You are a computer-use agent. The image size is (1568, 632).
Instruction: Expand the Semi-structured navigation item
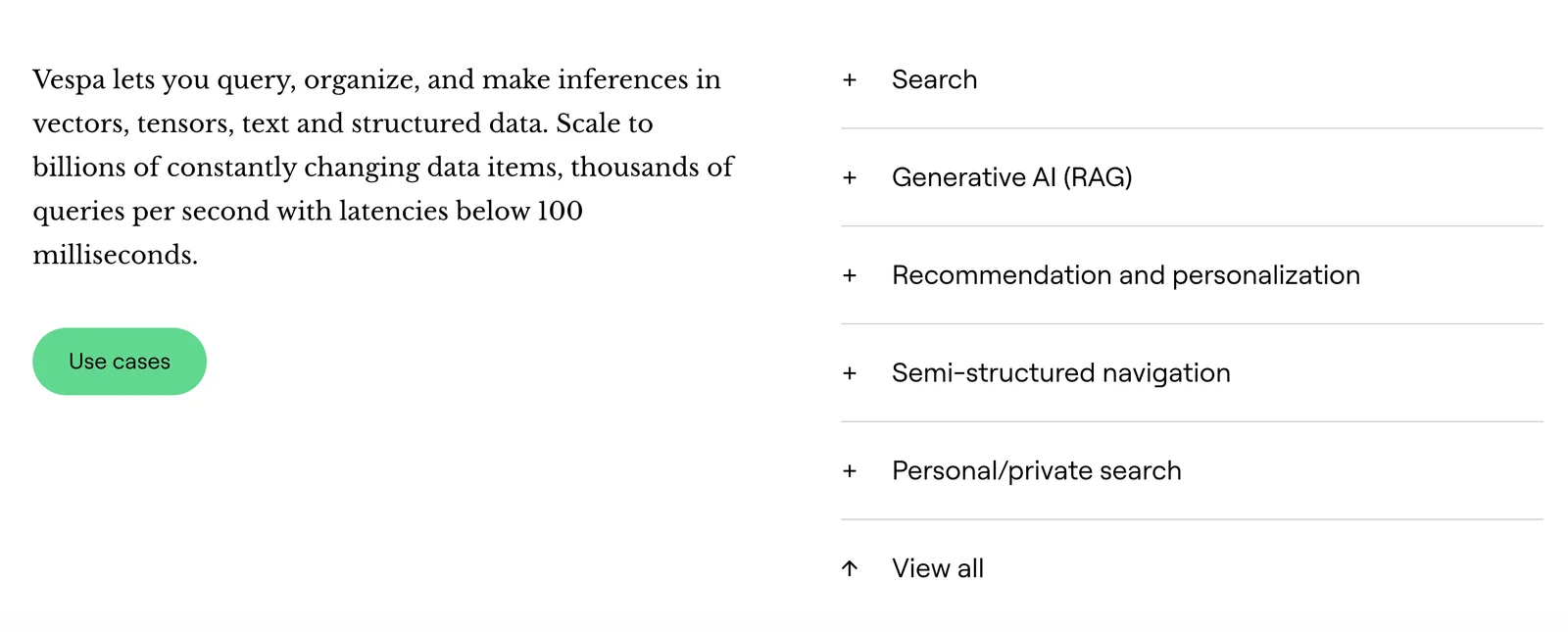pyautogui.click(x=1060, y=373)
